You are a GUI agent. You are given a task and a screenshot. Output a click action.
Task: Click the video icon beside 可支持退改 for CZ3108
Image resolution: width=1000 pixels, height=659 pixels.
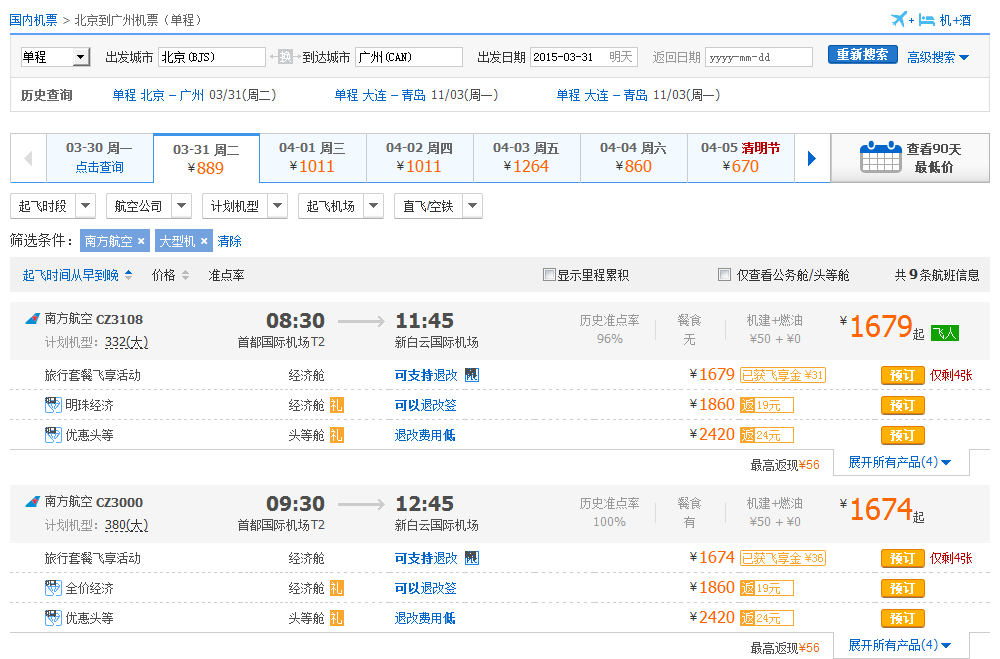[470, 375]
